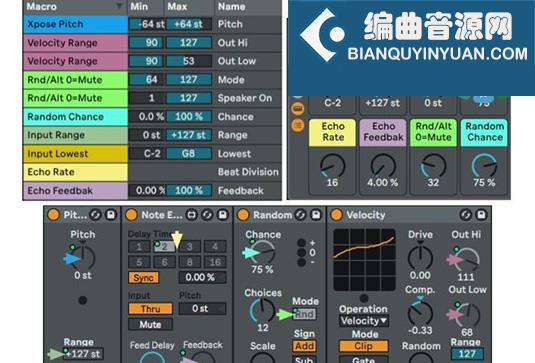
Task: Click the Out Low knob in Velocity
Action: (467, 315)
